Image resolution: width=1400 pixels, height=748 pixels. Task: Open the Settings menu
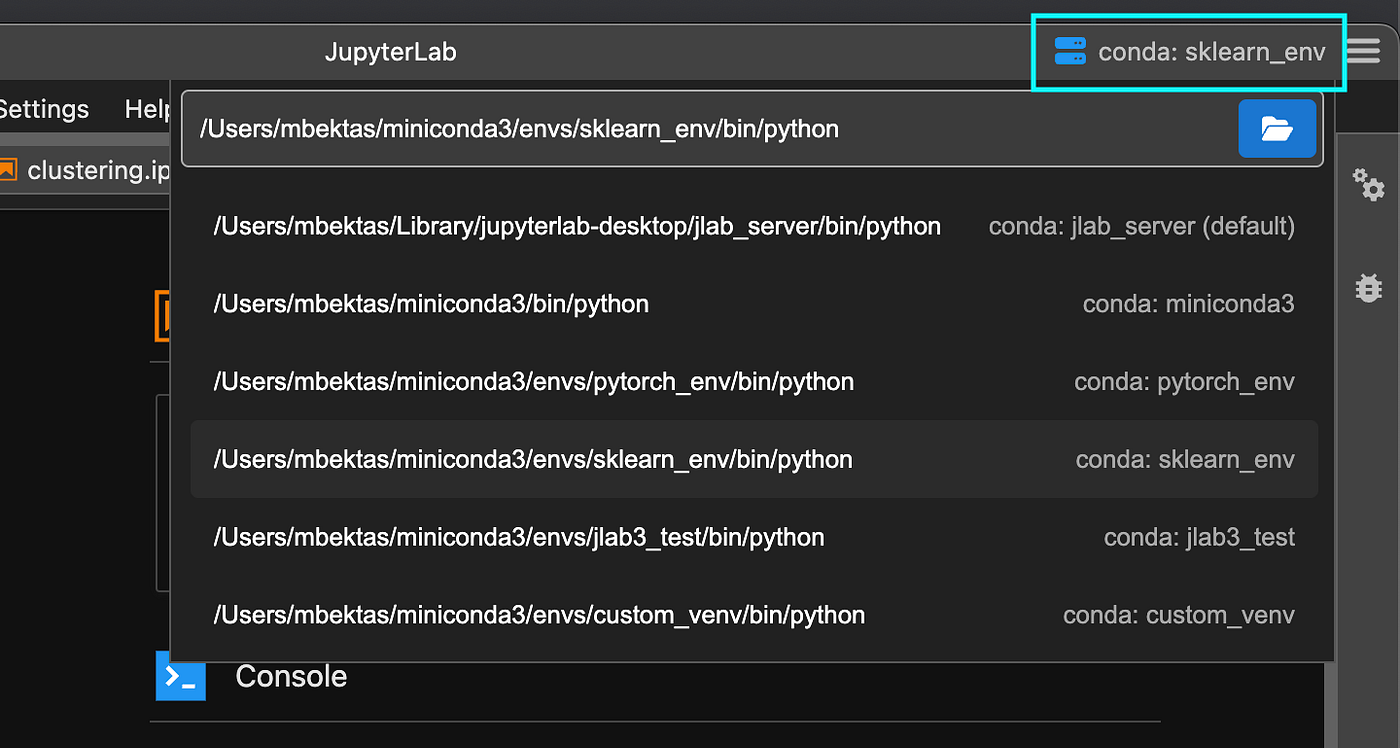coord(43,108)
